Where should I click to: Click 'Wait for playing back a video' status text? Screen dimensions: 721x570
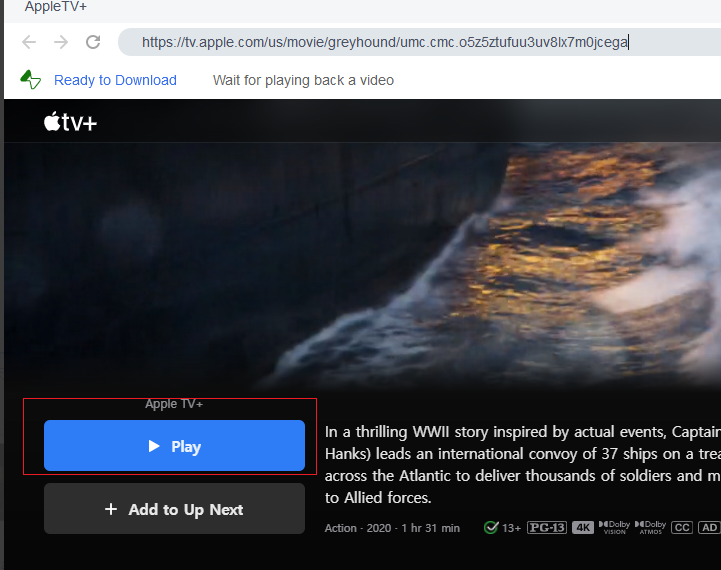303,80
